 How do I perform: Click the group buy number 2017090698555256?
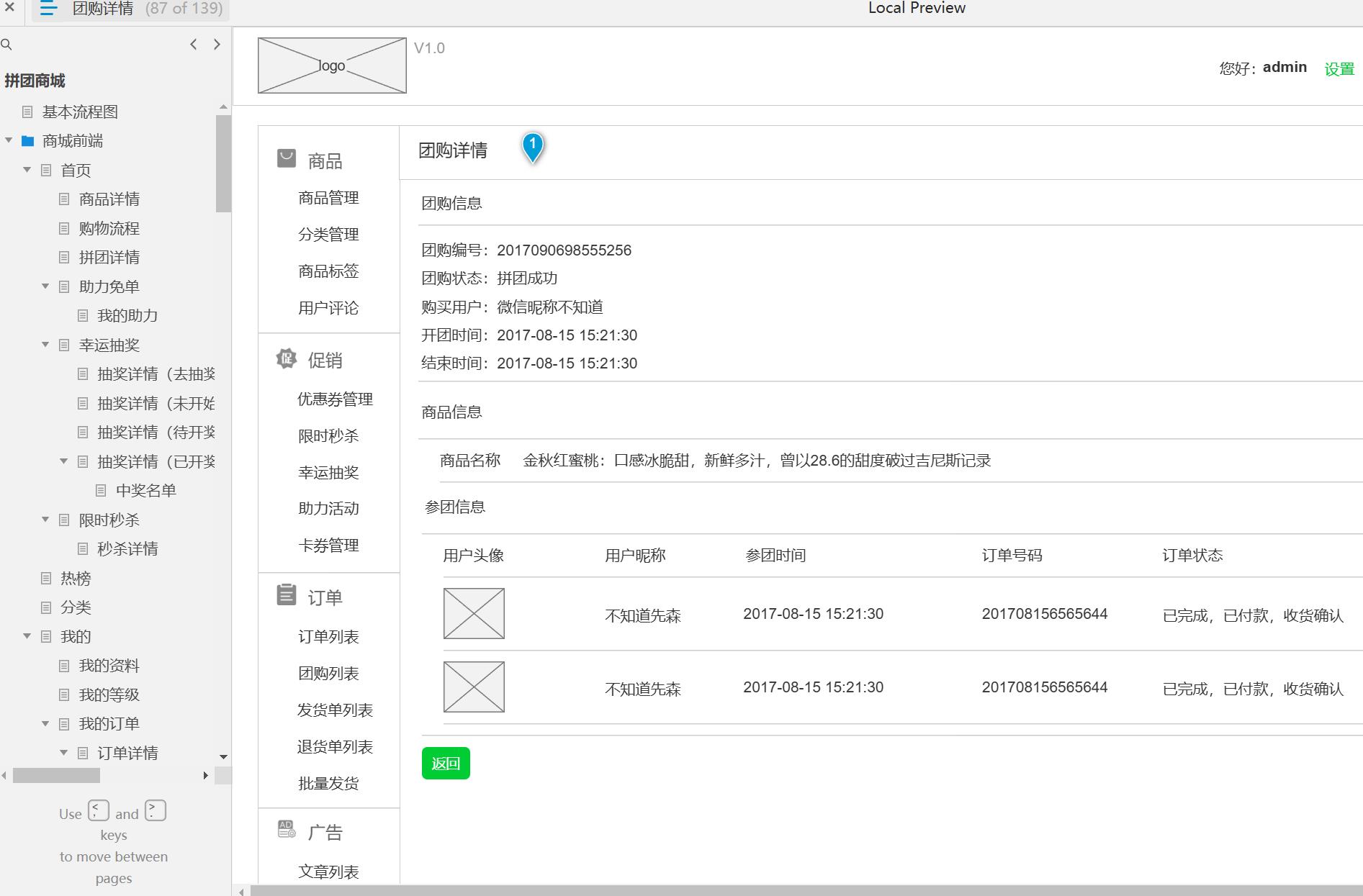tap(564, 250)
